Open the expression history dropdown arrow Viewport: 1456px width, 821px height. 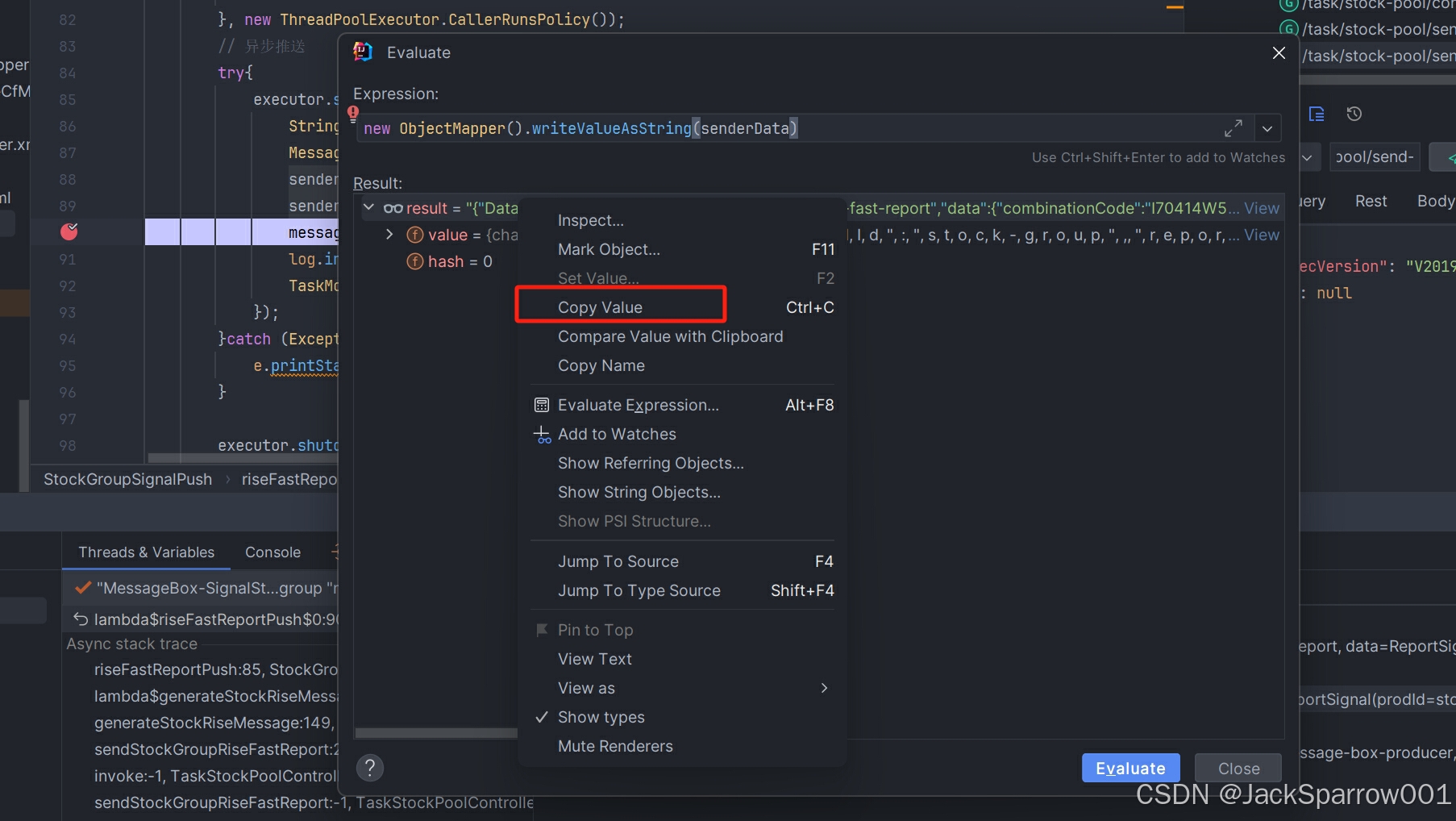coord(1267,127)
